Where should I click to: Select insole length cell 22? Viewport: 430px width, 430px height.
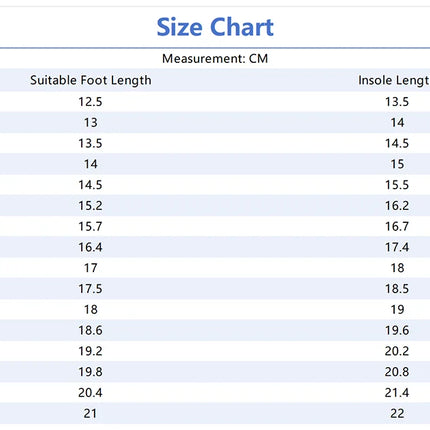coord(397,413)
